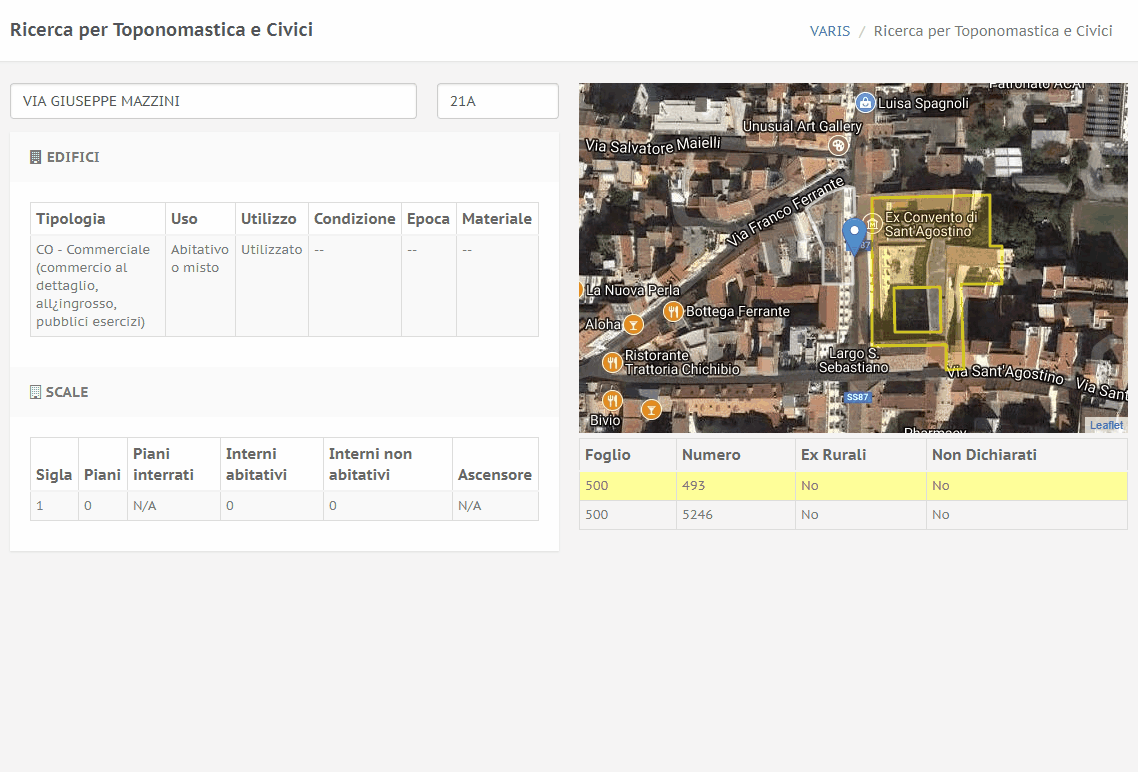This screenshot has height=772, width=1138.
Task: Click the Aloha bar marker icon
Action: [x=634, y=324]
